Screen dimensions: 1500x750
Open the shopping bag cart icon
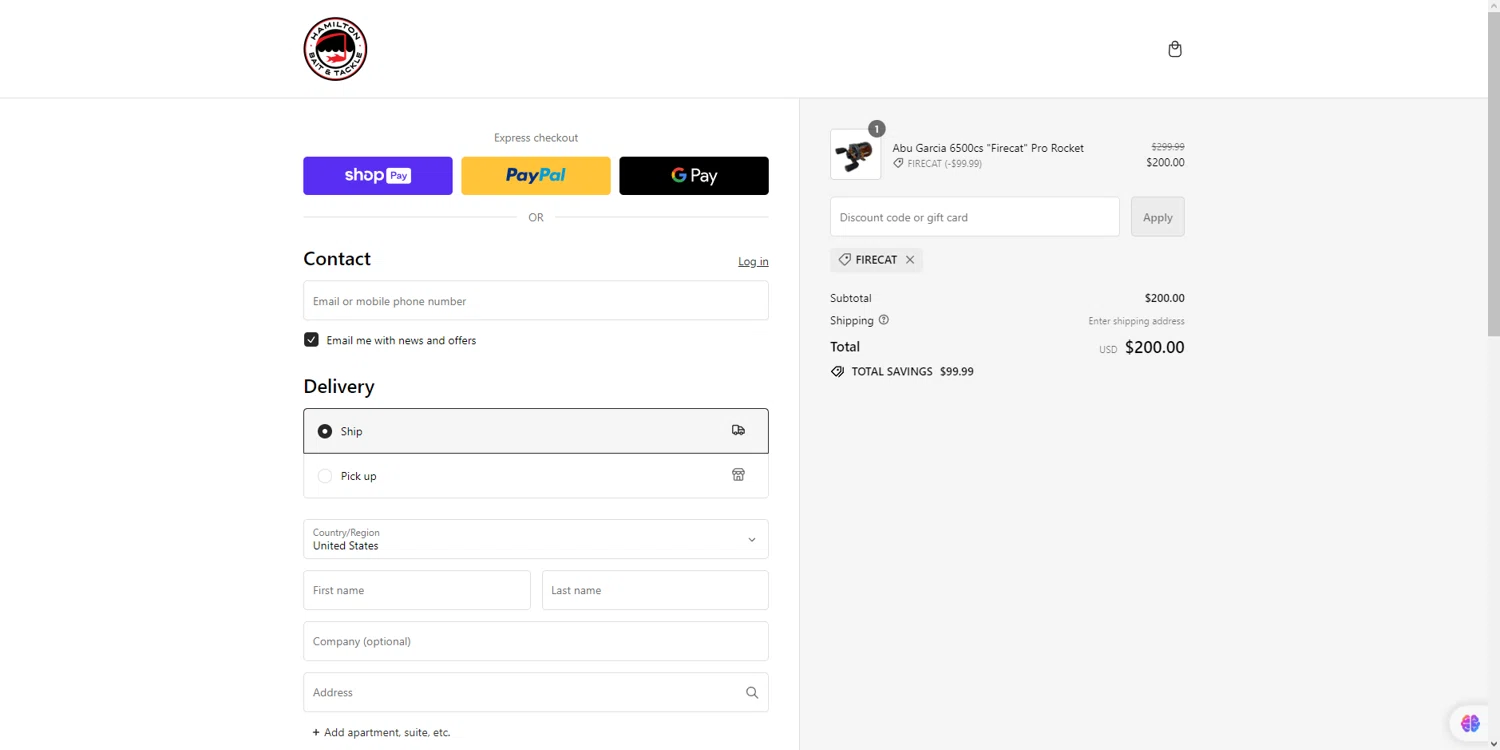point(1175,49)
